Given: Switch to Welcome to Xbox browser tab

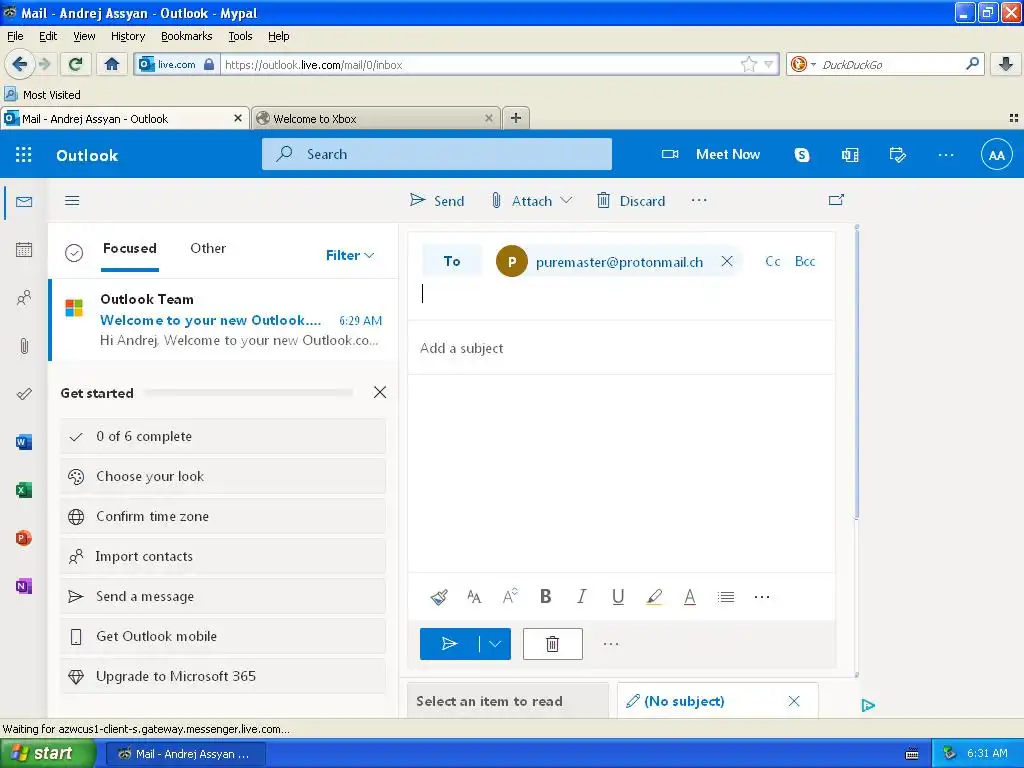Looking at the screenshot, I should 376,118.
